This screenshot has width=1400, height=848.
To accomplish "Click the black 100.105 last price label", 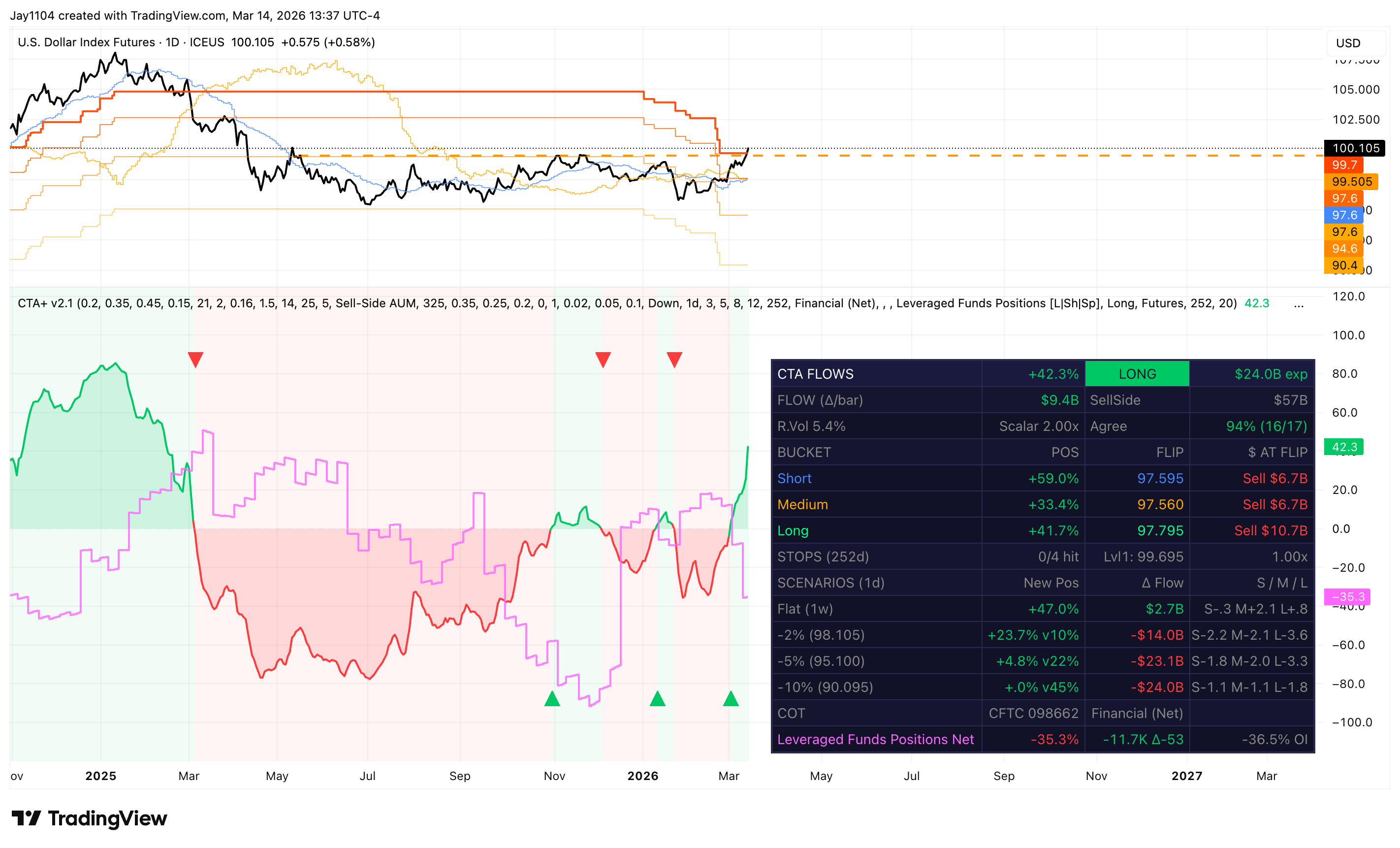I will [1355, 148].
